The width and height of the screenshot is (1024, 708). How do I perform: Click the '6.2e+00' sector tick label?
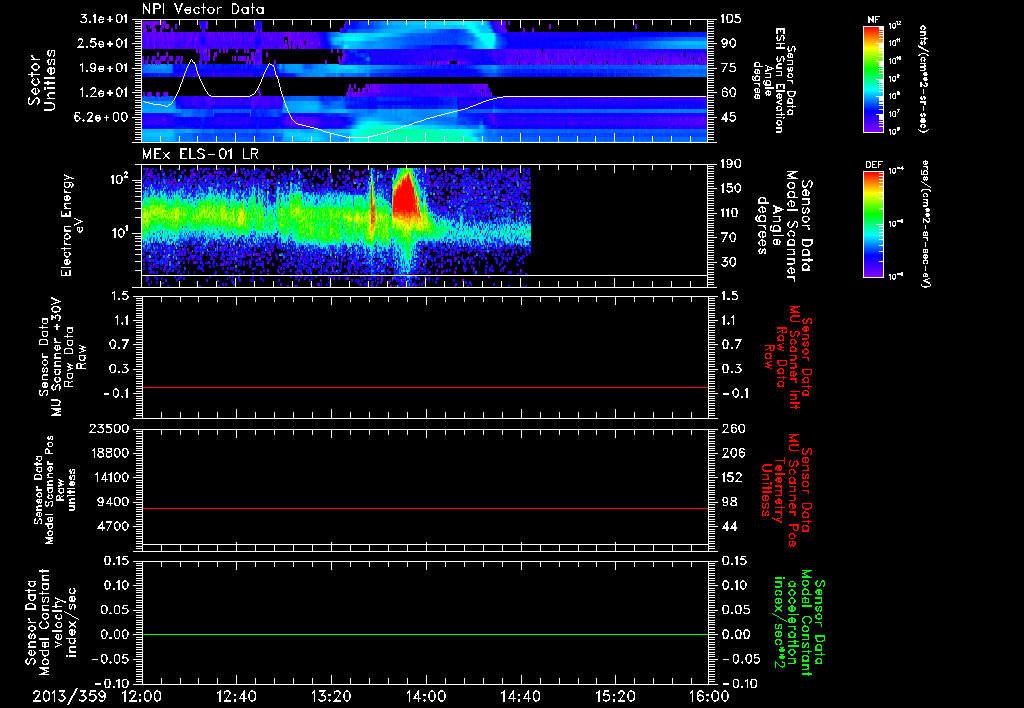coord(103,117)
